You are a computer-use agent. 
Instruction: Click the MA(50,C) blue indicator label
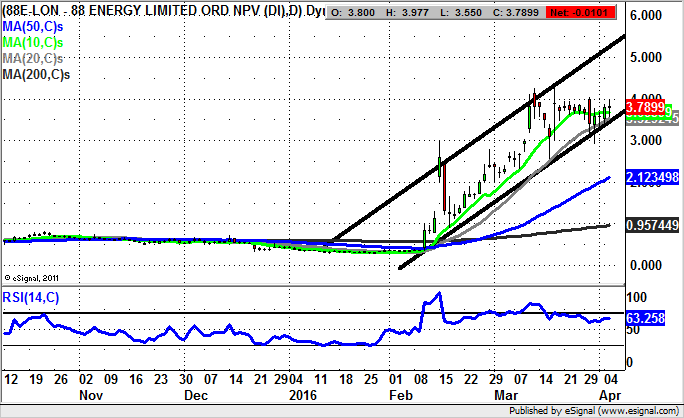point(32,26)
